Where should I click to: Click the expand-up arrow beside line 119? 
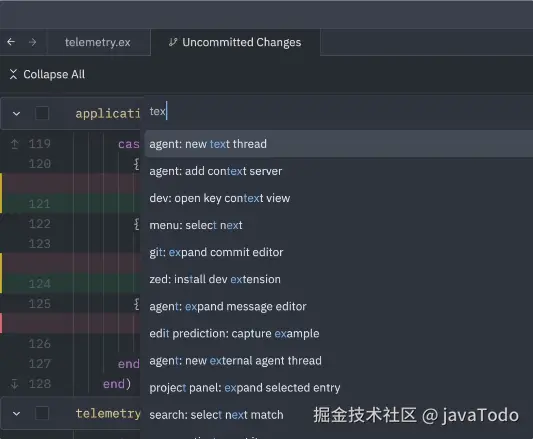point(15,144)
